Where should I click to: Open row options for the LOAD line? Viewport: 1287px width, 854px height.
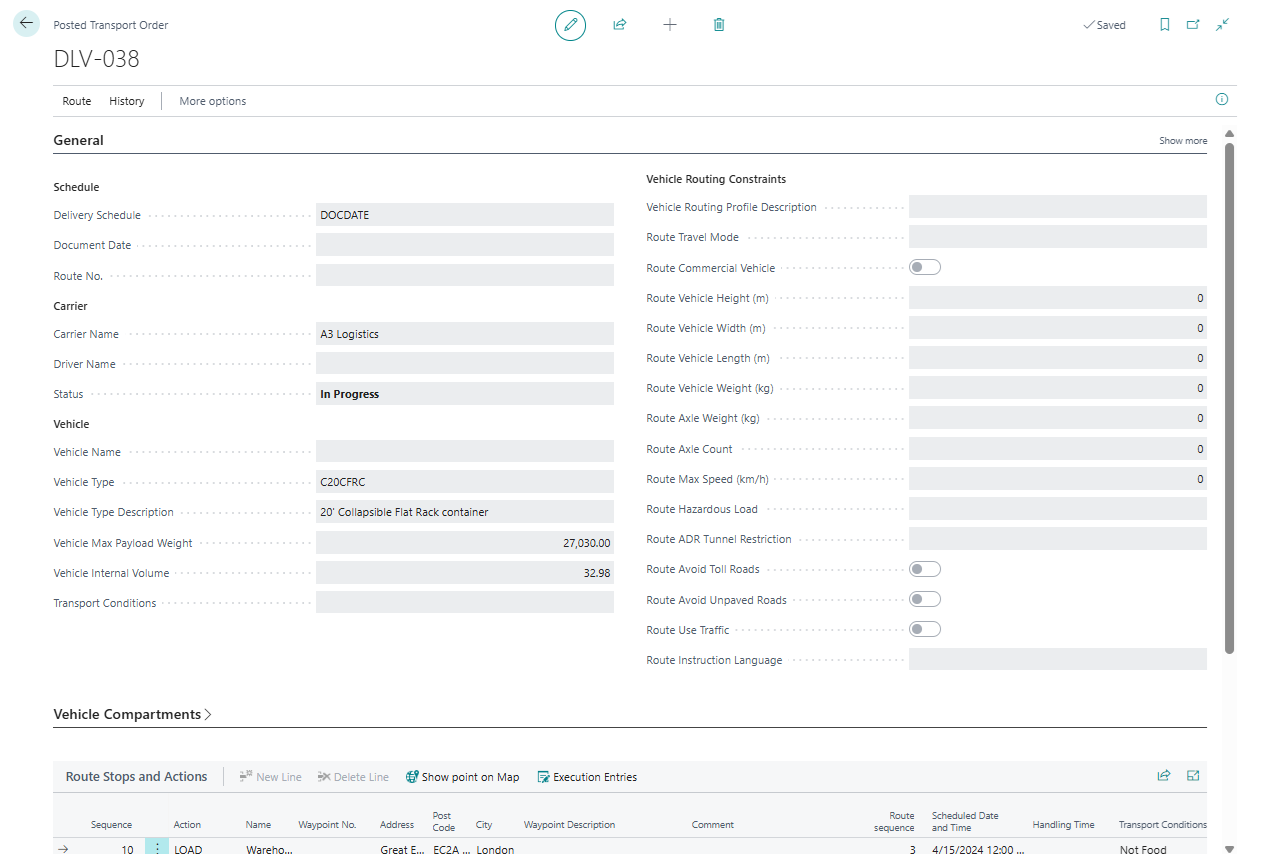pos(157,849)
